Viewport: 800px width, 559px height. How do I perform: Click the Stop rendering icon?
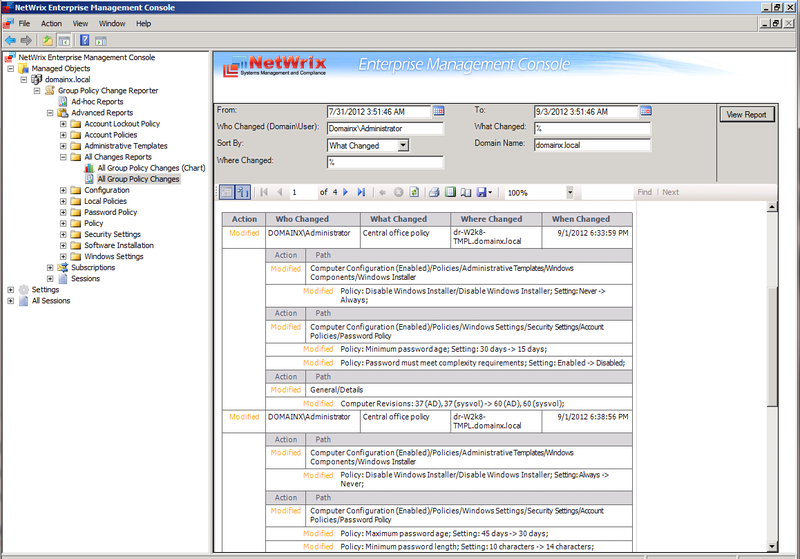(x=398, y=192)
